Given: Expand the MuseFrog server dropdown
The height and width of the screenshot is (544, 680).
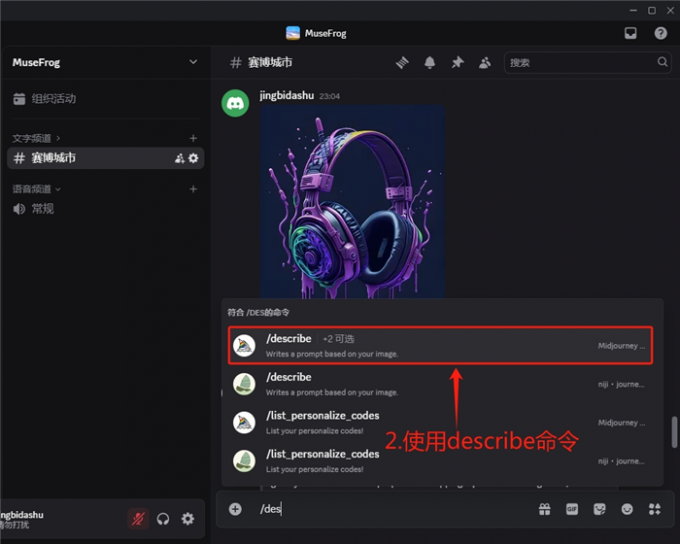Looking at the screenshot, I should [x=193, y=62].
